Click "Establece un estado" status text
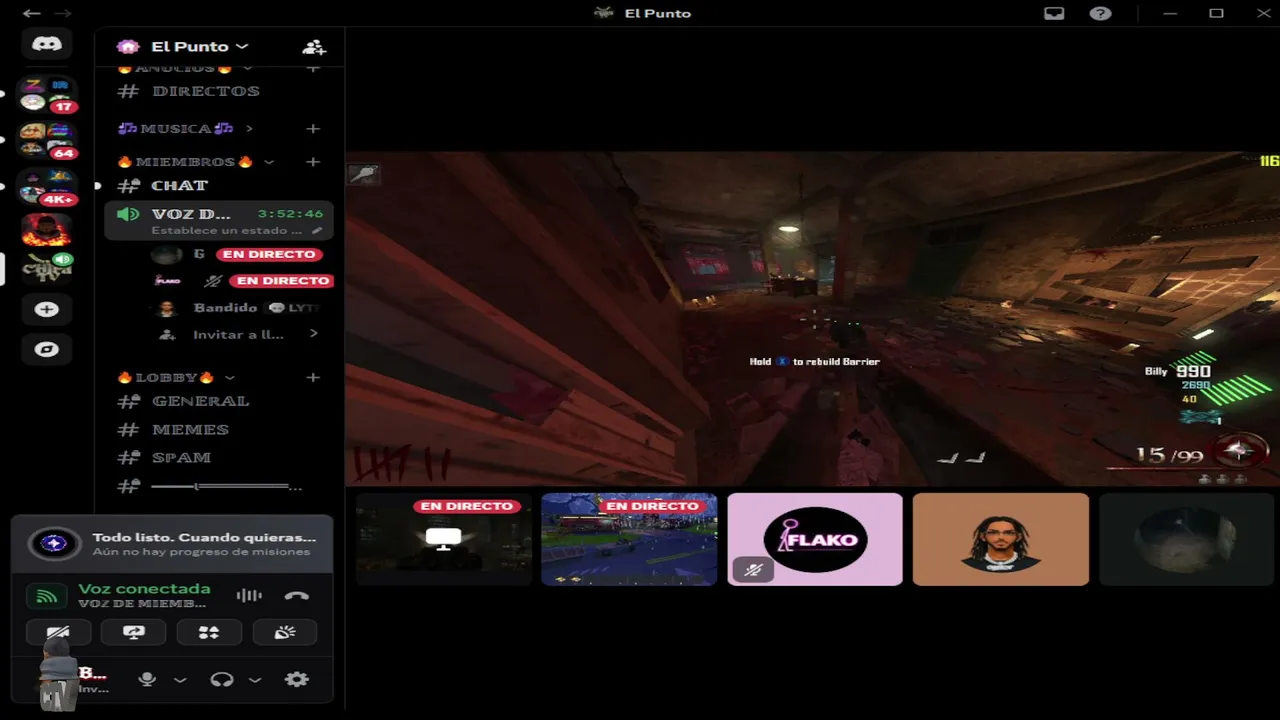The image size is (1280, 720). pyautogui.click(x=226, y=231)
